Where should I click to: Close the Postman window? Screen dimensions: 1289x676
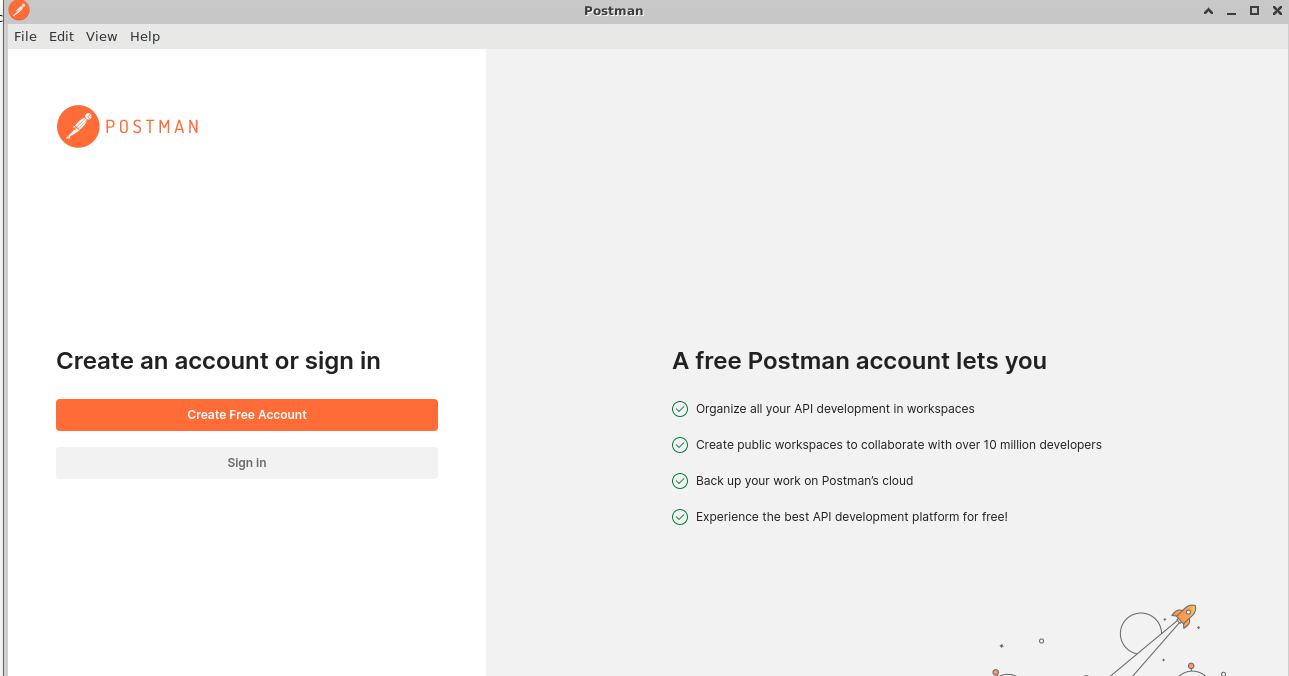pos(1276,11)
